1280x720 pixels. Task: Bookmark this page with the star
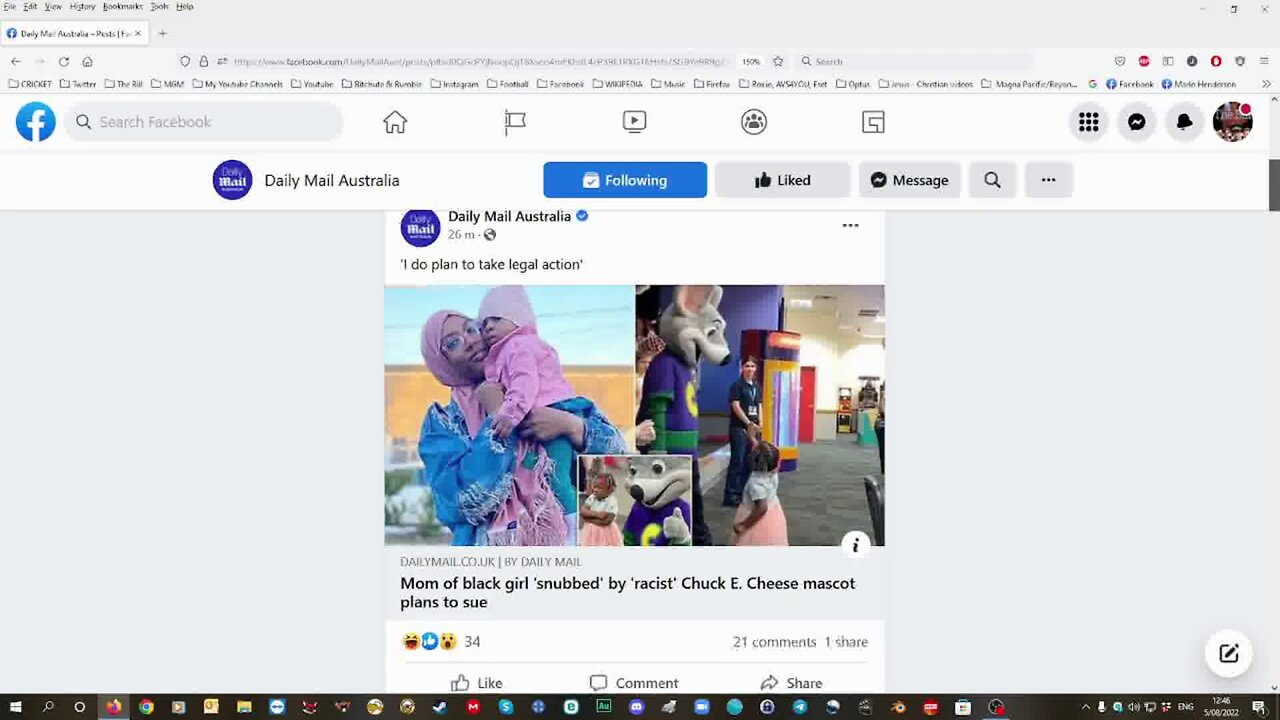778,61
